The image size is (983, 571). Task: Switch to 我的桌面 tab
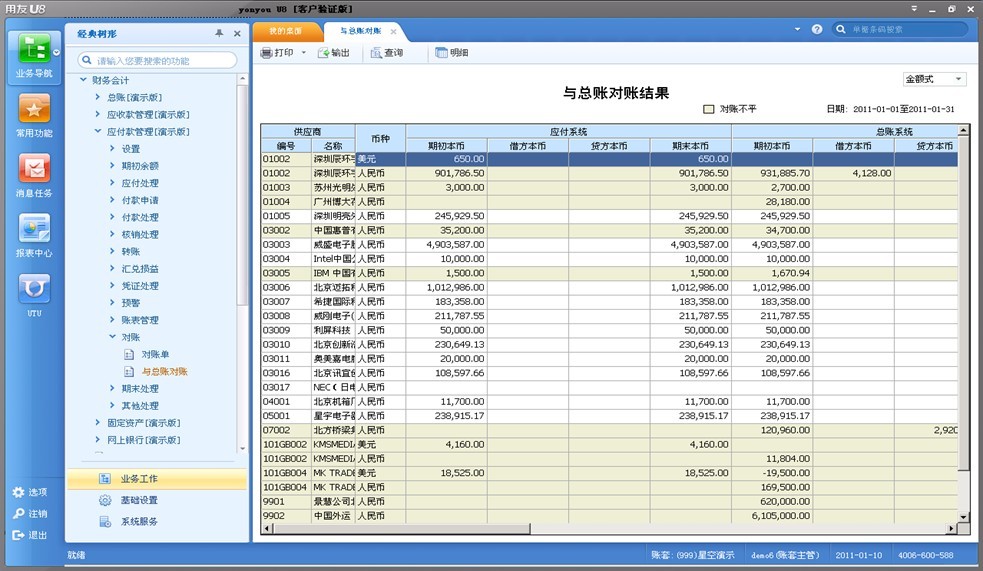point(286,31)
